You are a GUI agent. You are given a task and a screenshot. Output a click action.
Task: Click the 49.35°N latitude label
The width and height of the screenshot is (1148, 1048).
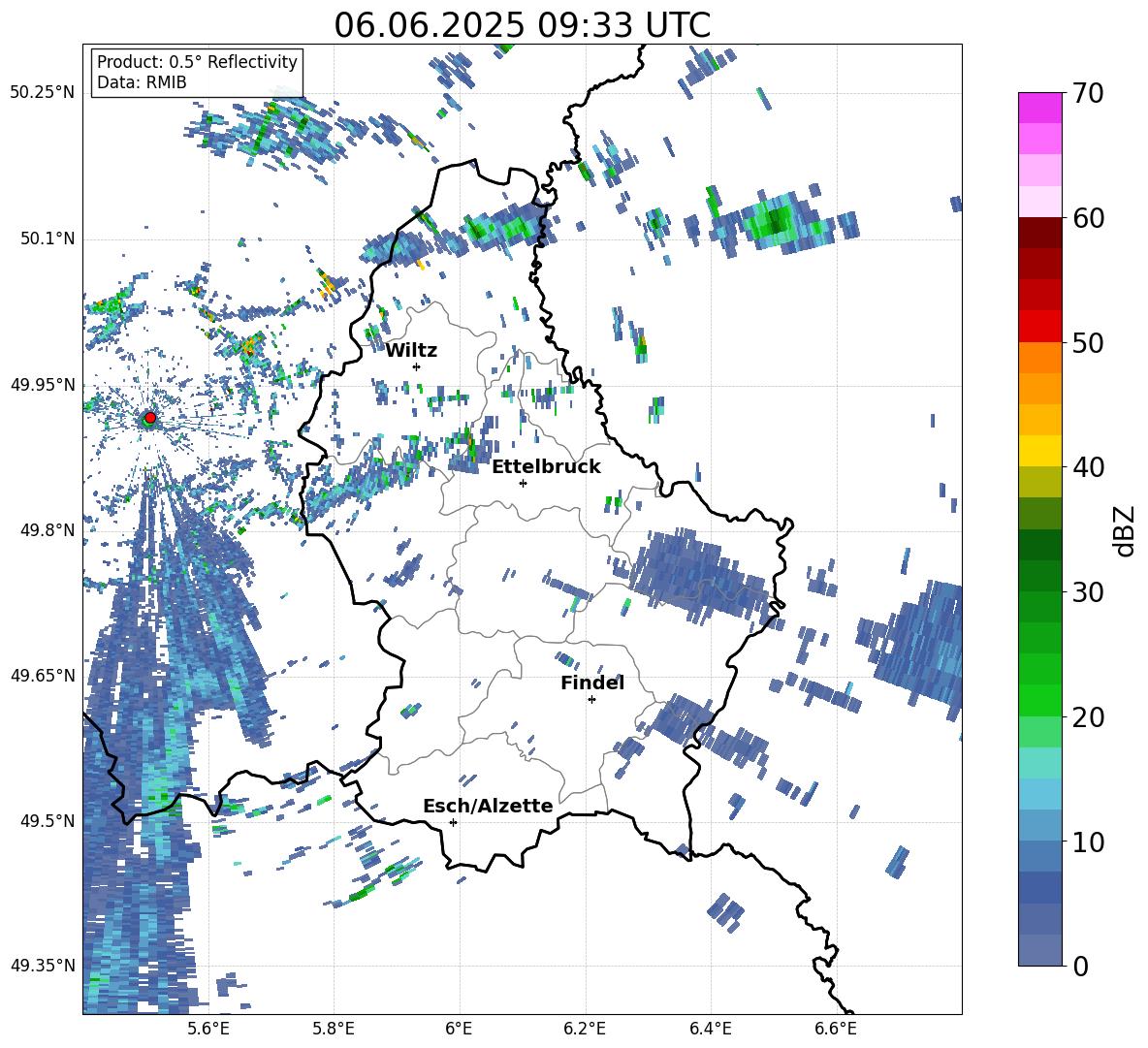pos(42,966)
